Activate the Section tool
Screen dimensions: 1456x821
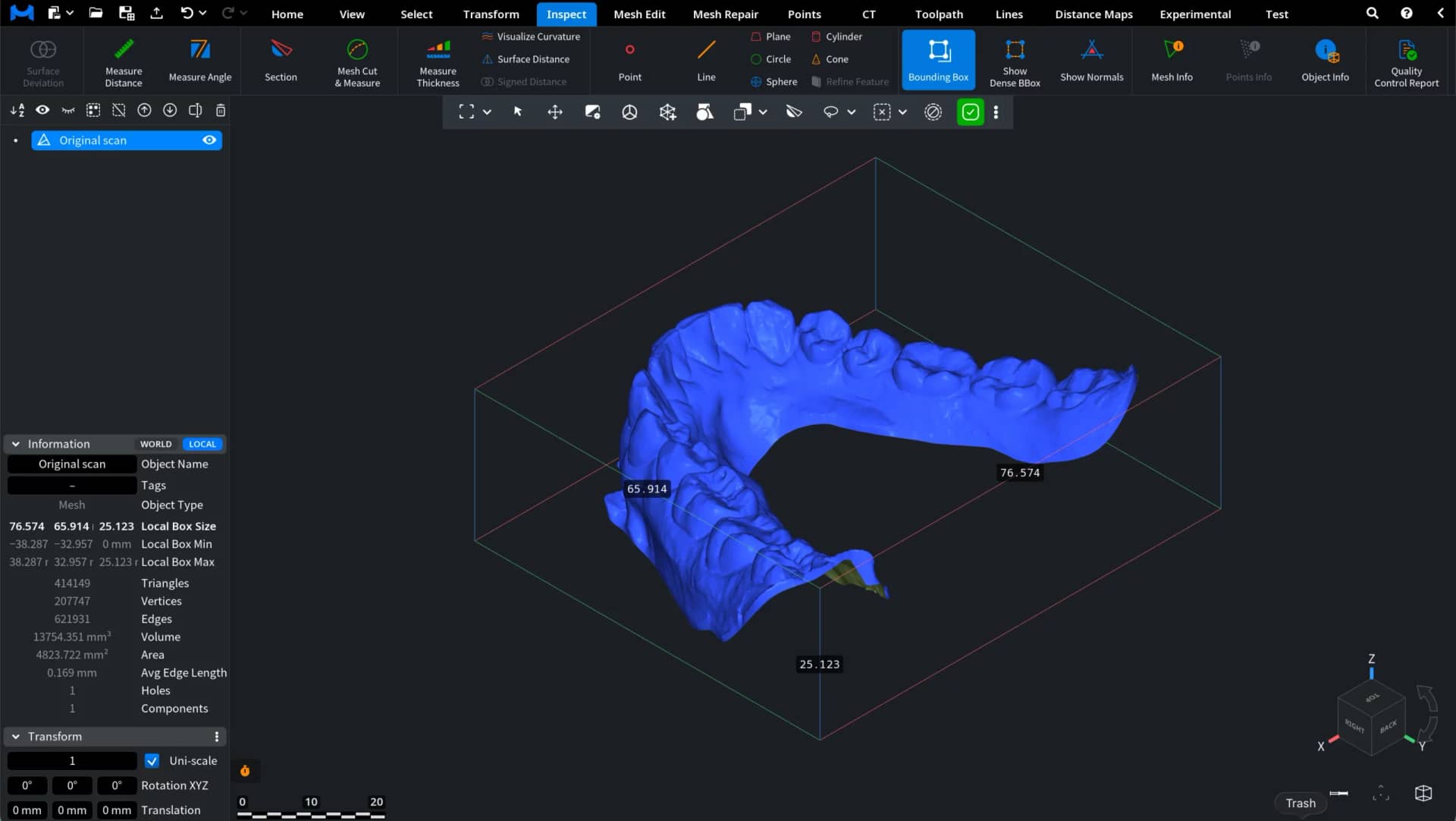[x=281, y=62]
